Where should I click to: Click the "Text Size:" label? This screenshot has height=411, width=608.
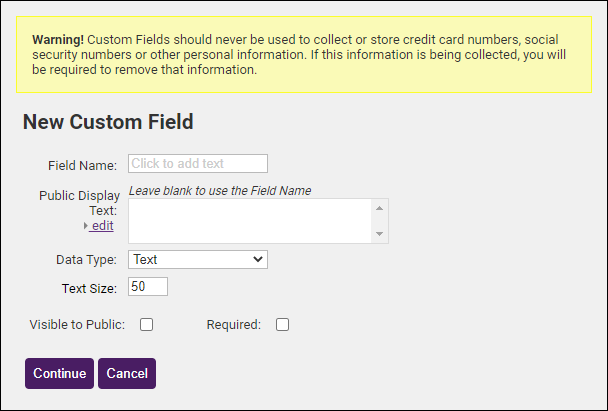[x=89, y=288]
